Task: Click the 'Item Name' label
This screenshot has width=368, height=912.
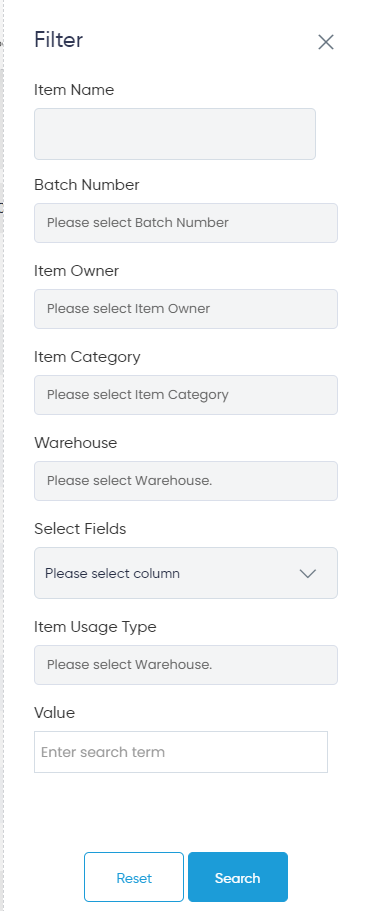Action: click(74, 90)
